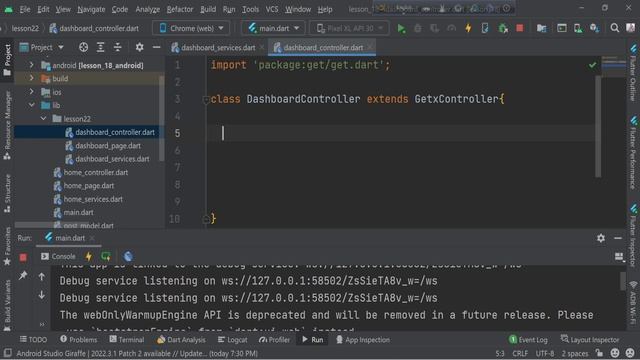Expand the build folder
This screenshot has width=640, height=360.
click(x=31, y=78)
